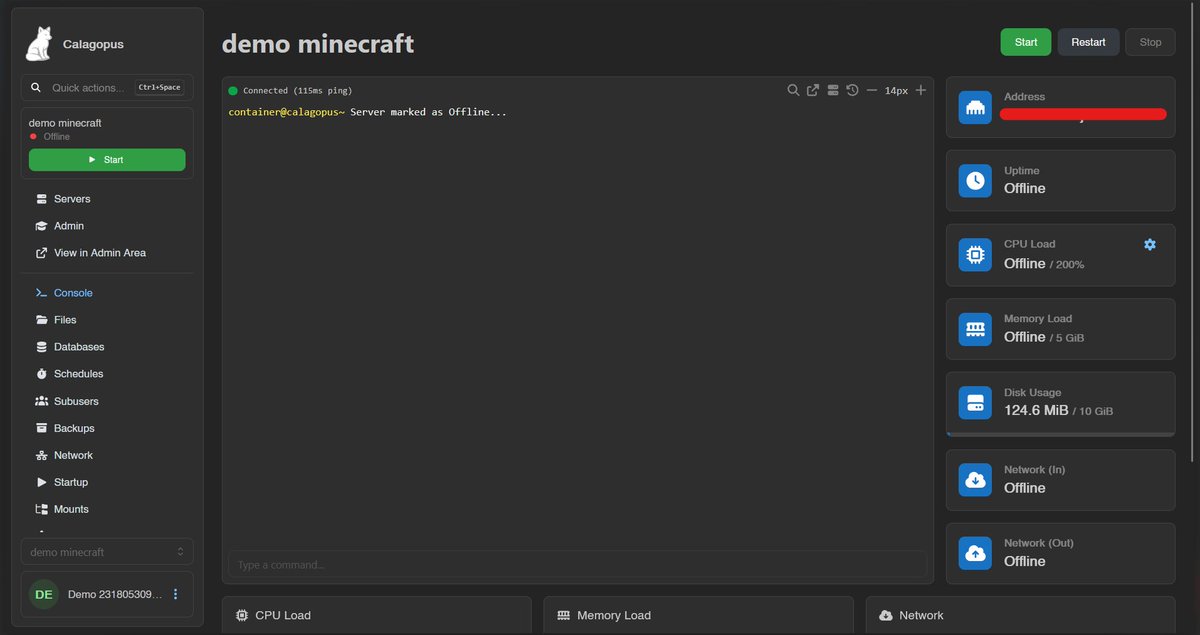1200x635 pixels.
Task: Click the Databases cylinder icon
Action: pyautogui.click(x=41, y=347)
